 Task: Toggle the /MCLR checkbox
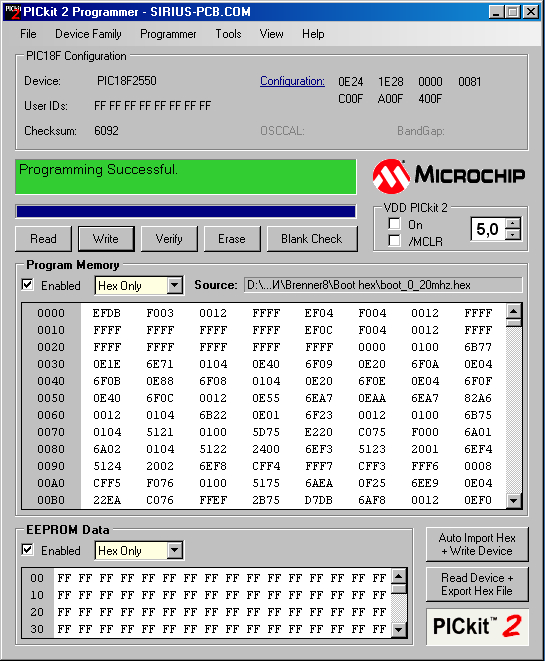pos(395,240)
